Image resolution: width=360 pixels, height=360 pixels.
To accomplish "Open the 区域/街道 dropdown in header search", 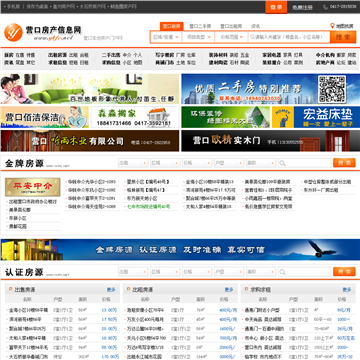I will pyautogui.click(x=166, y=37).
